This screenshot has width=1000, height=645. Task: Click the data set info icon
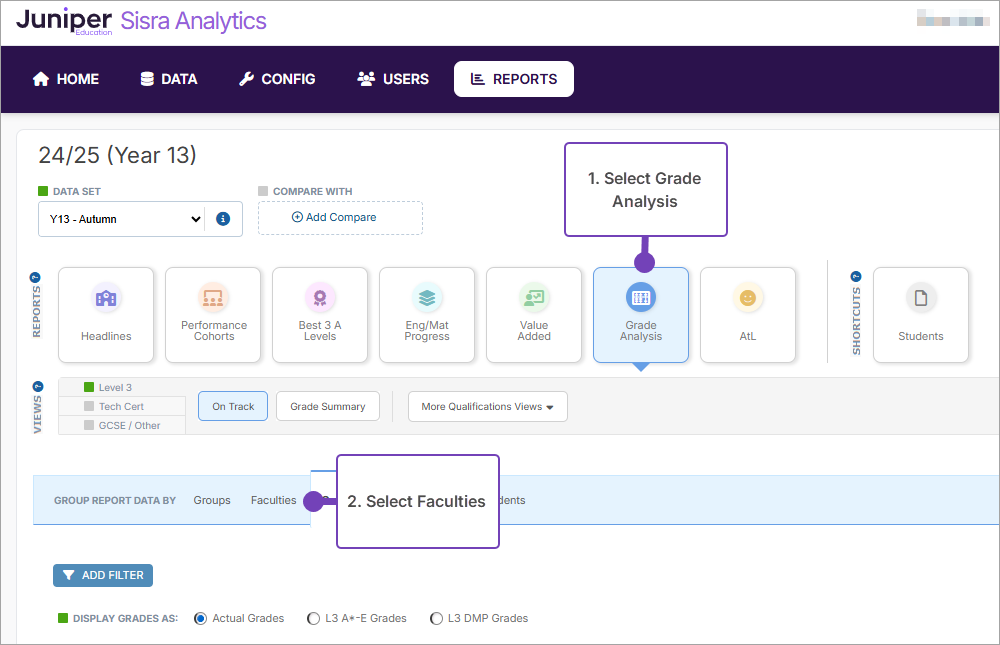pos(223,218)
